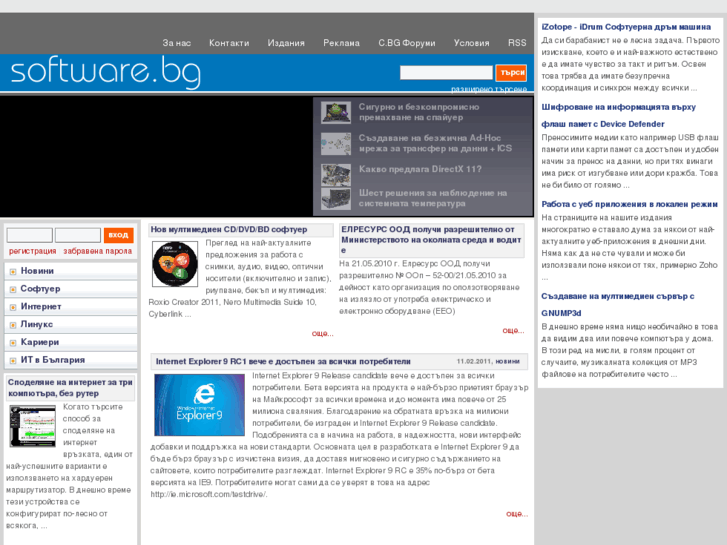Screen dimensions: 727x545
Task: Expand the Софтуер sidebar section
Action: click(x=71, y=289)
